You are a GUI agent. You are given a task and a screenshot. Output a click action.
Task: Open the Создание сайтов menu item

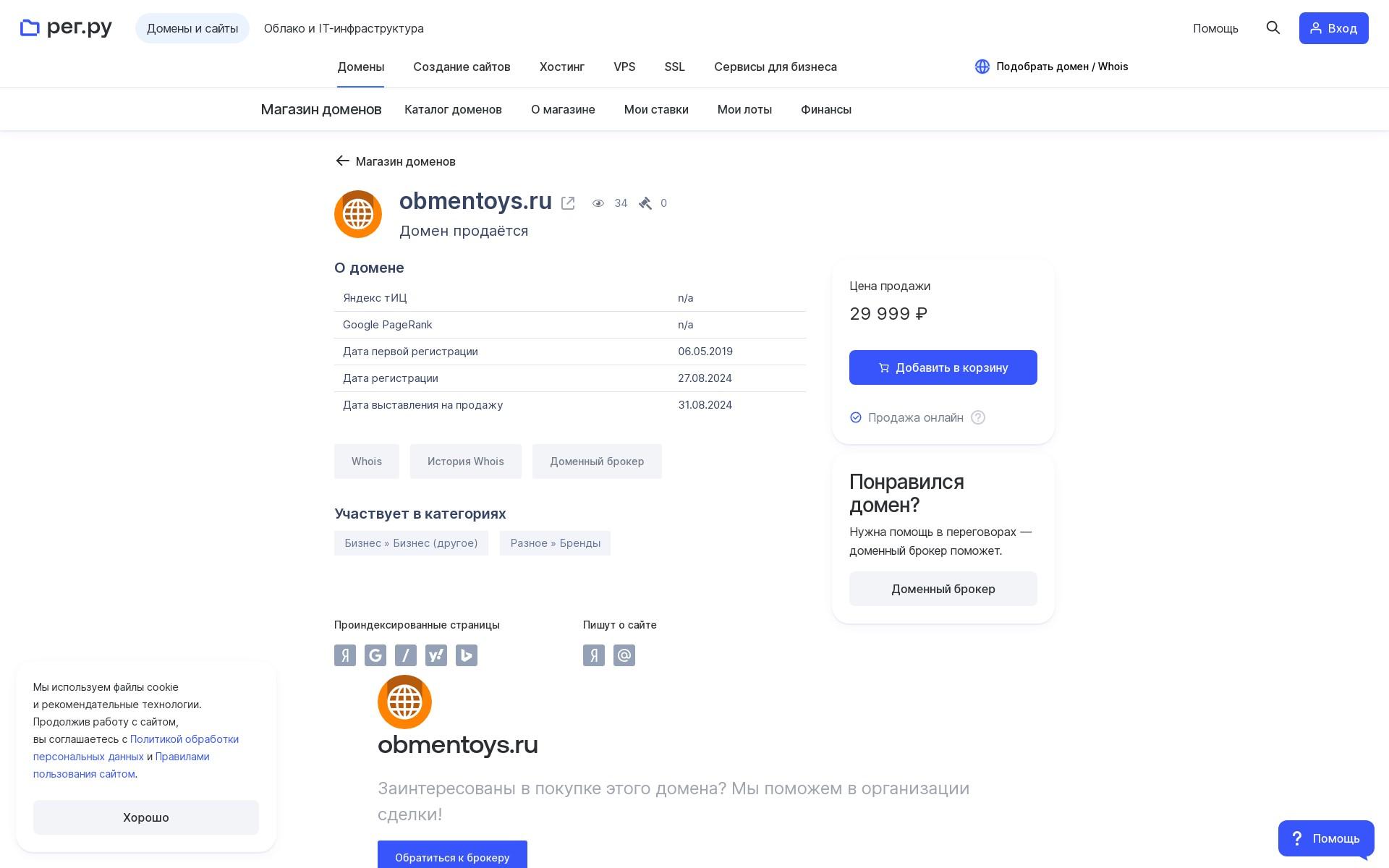click(x=462, y=67)
